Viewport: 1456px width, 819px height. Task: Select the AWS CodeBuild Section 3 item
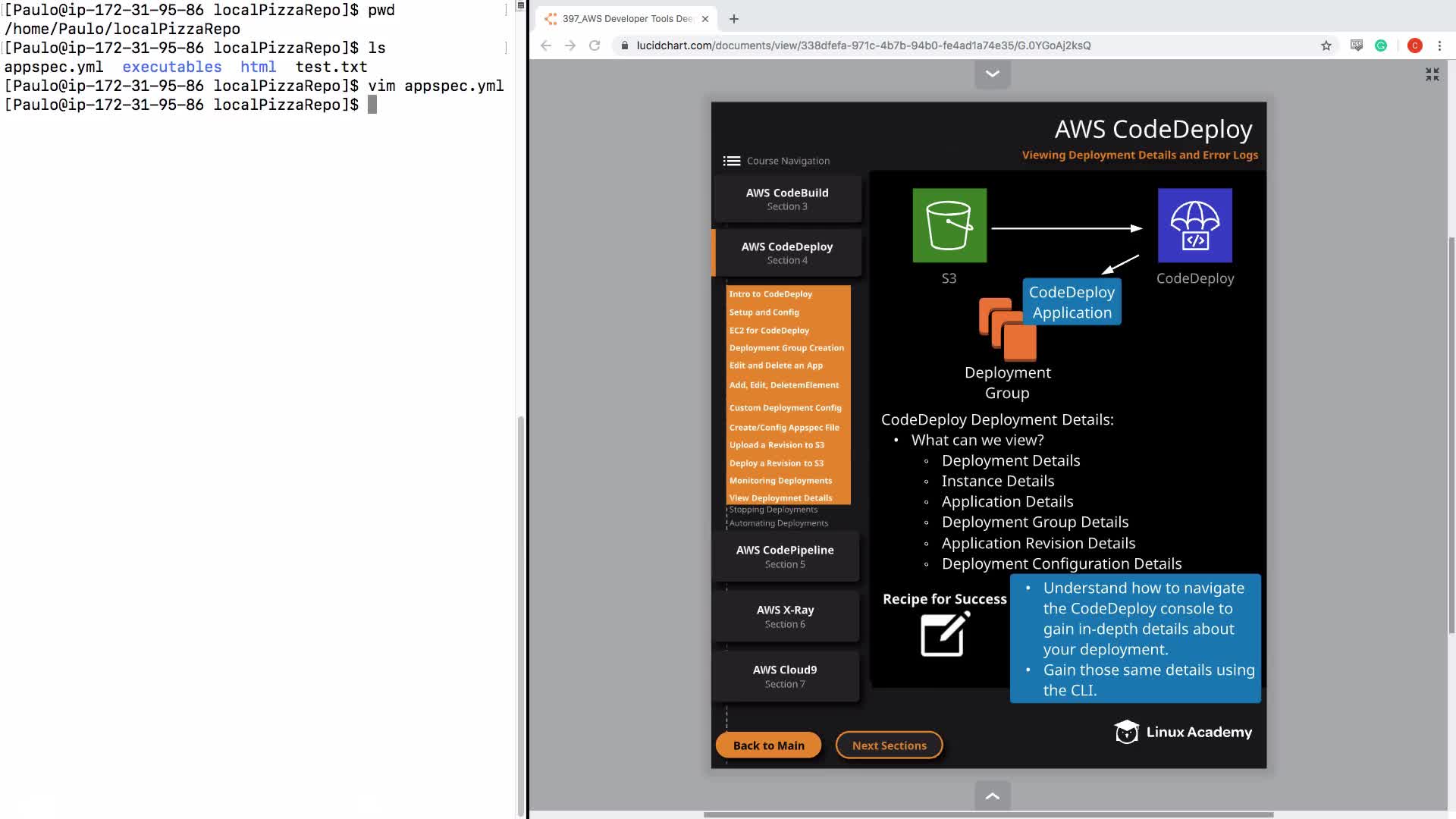[x=786, y=199]
